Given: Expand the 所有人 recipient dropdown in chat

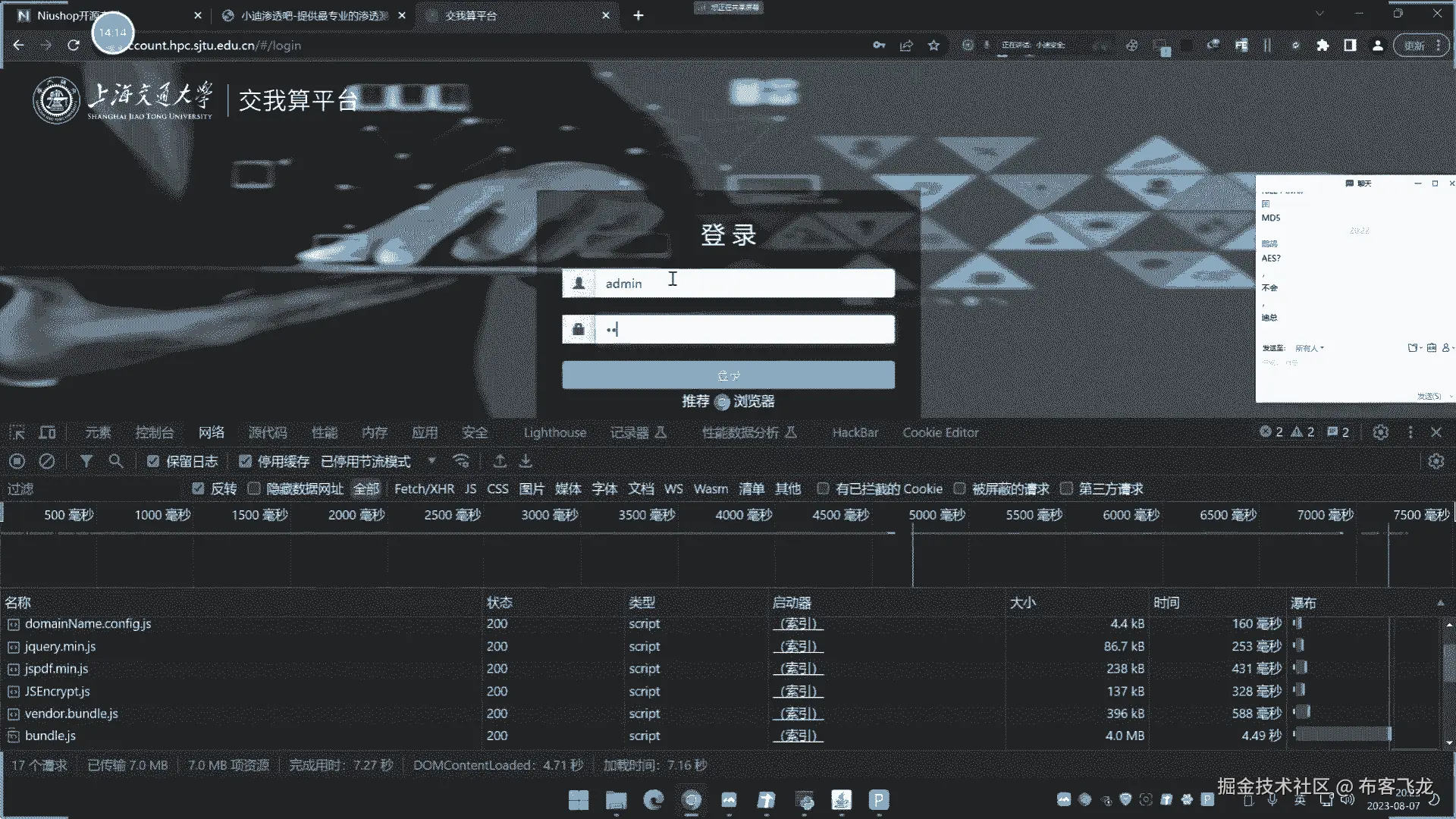Looking at the screenshot, I should (x=1310, y=348).
